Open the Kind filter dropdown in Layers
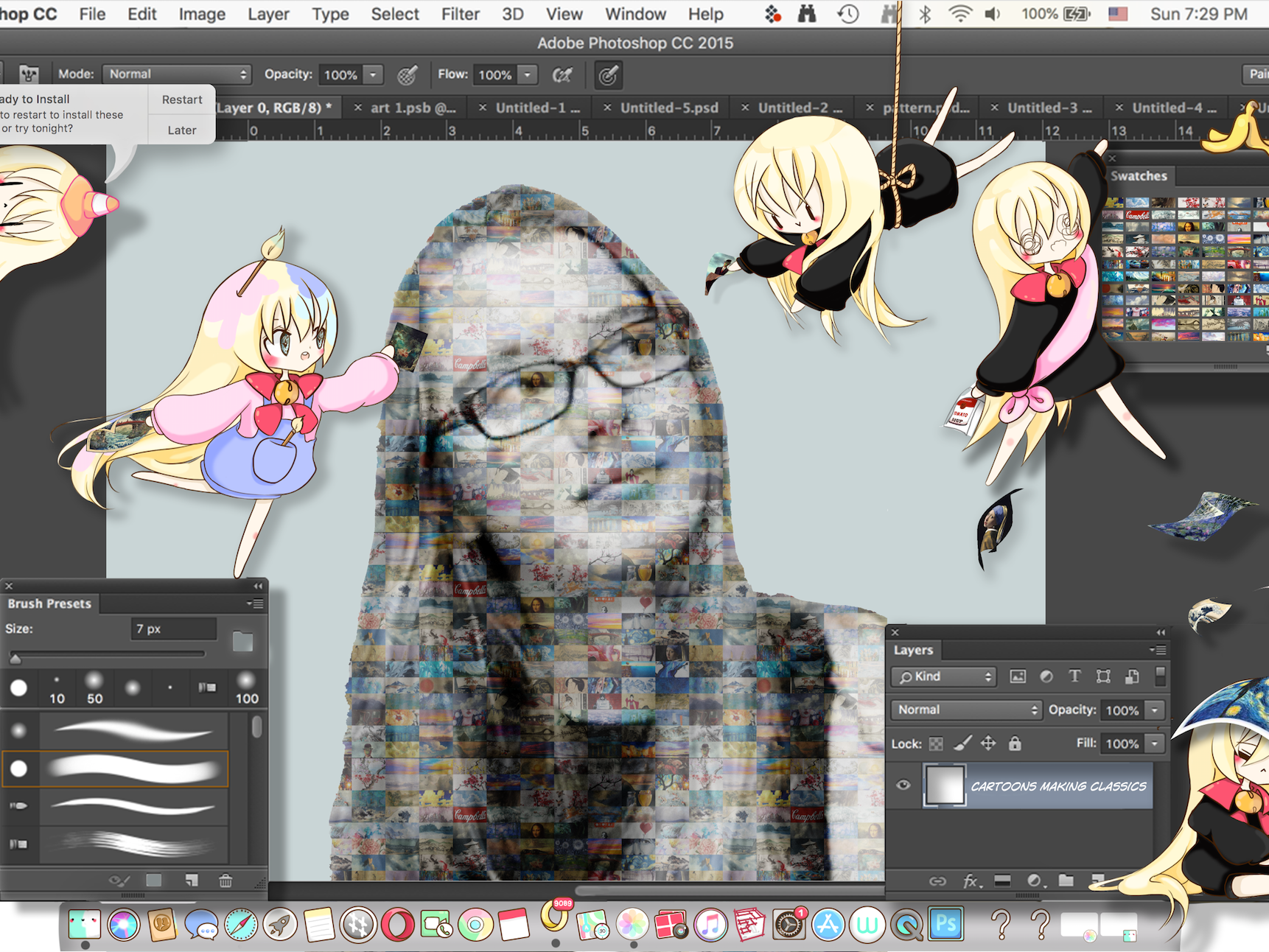 [944, 676]
